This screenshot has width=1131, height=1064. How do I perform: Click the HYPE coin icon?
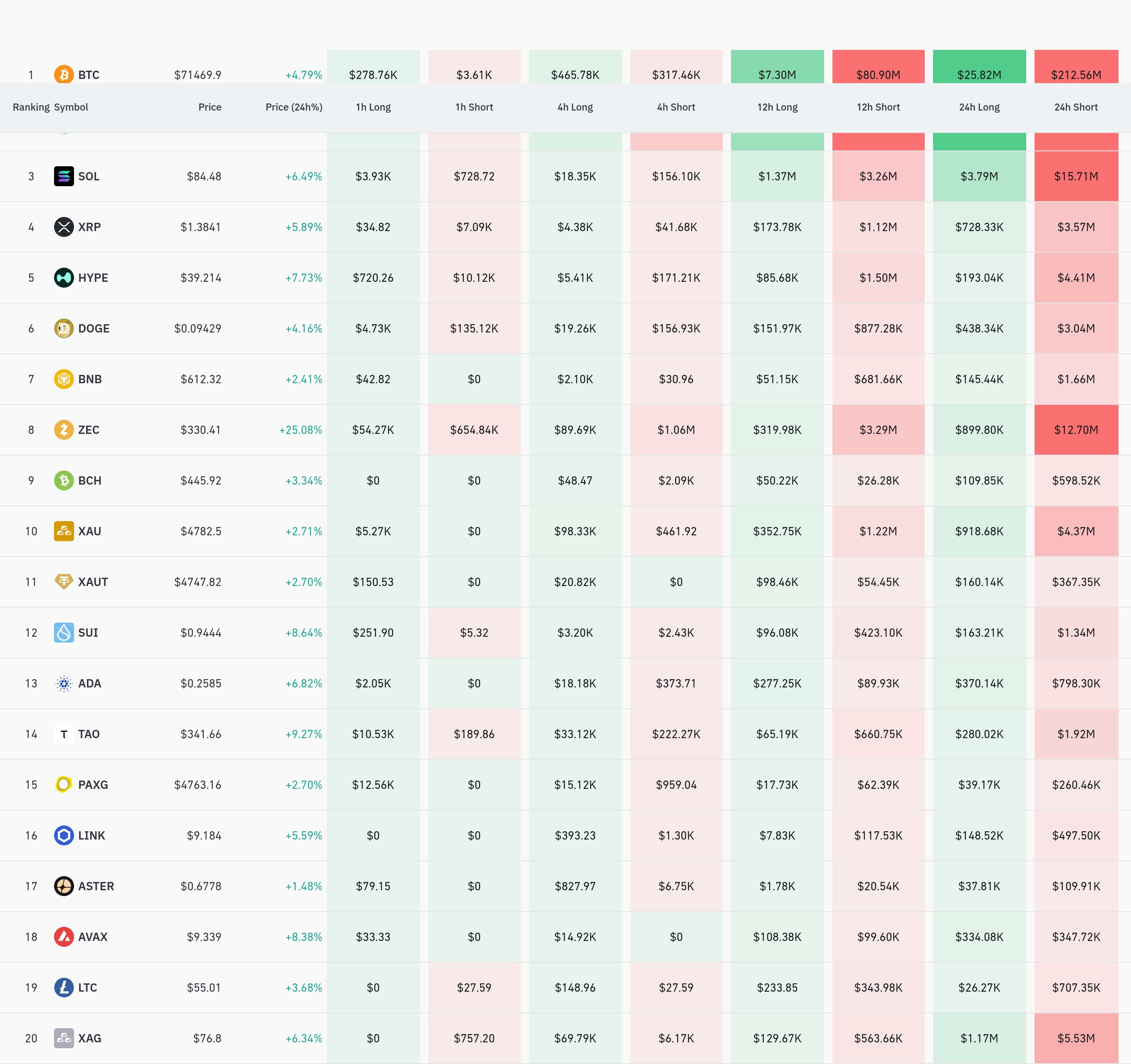point(64,278)
